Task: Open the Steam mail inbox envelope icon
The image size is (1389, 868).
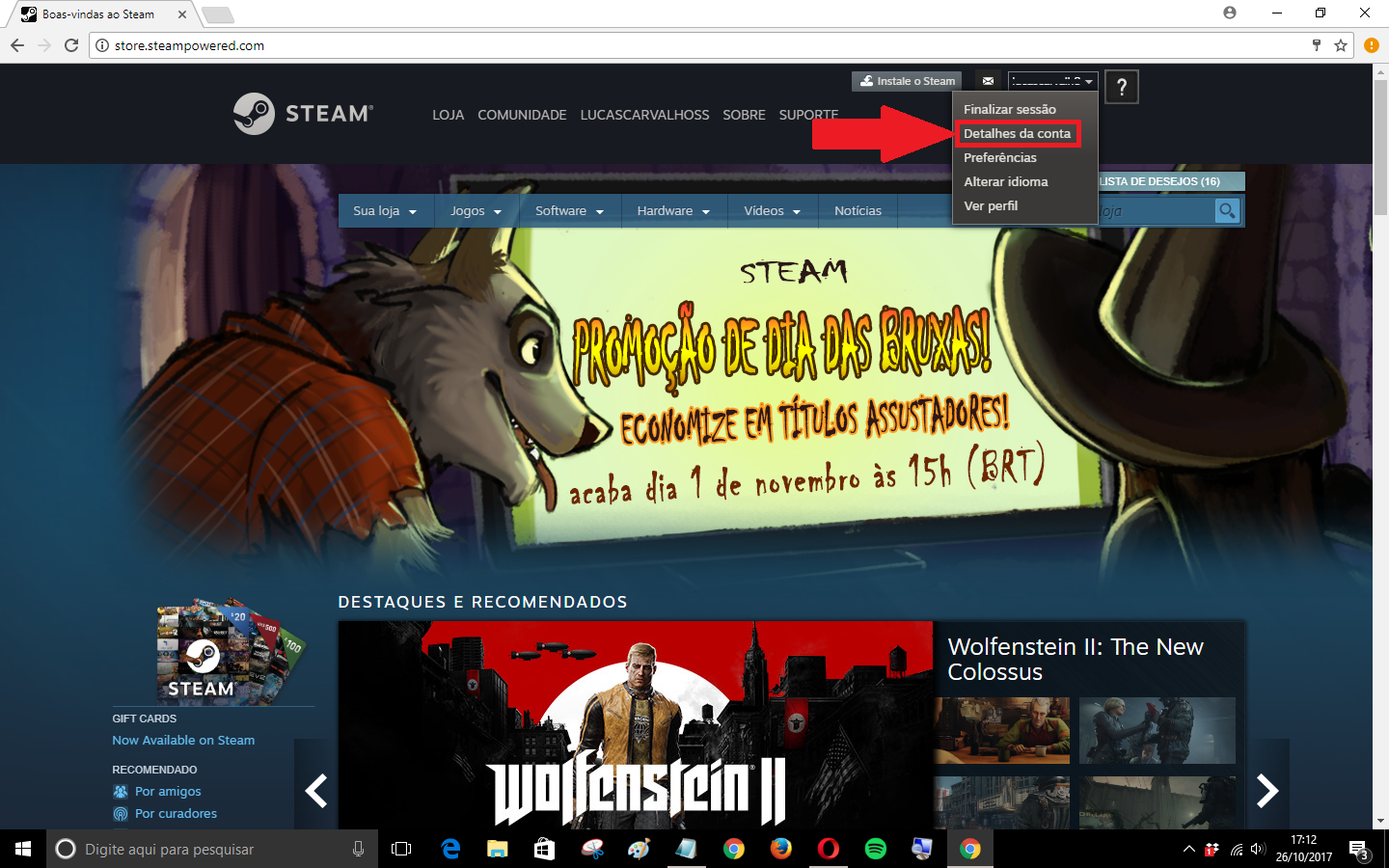Action: click(988, 81)
